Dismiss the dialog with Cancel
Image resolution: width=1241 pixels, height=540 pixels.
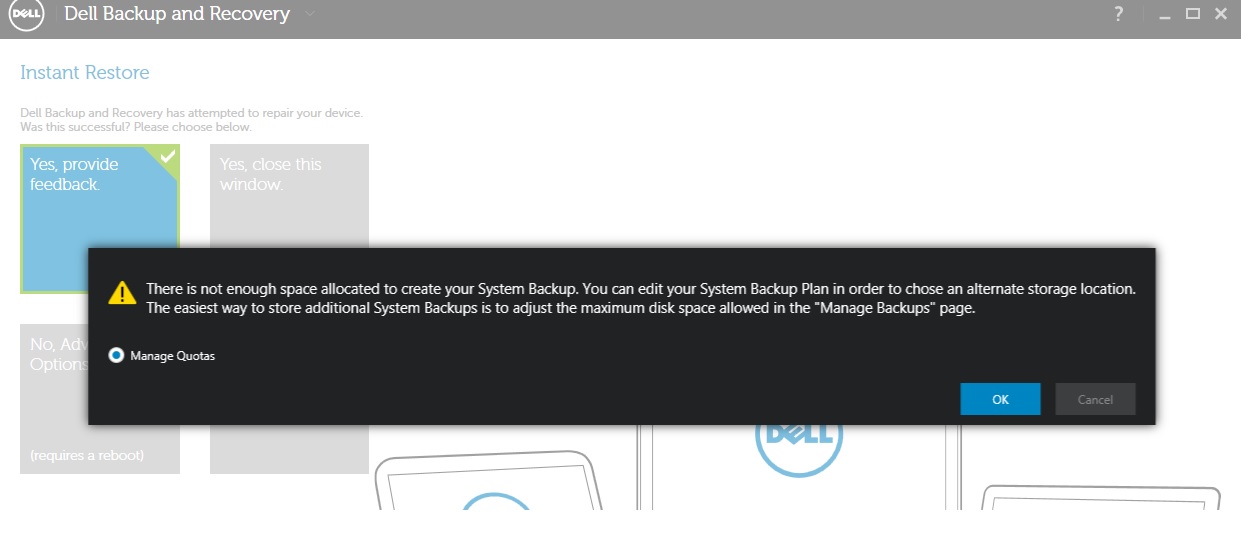[x=1095, y=399]
